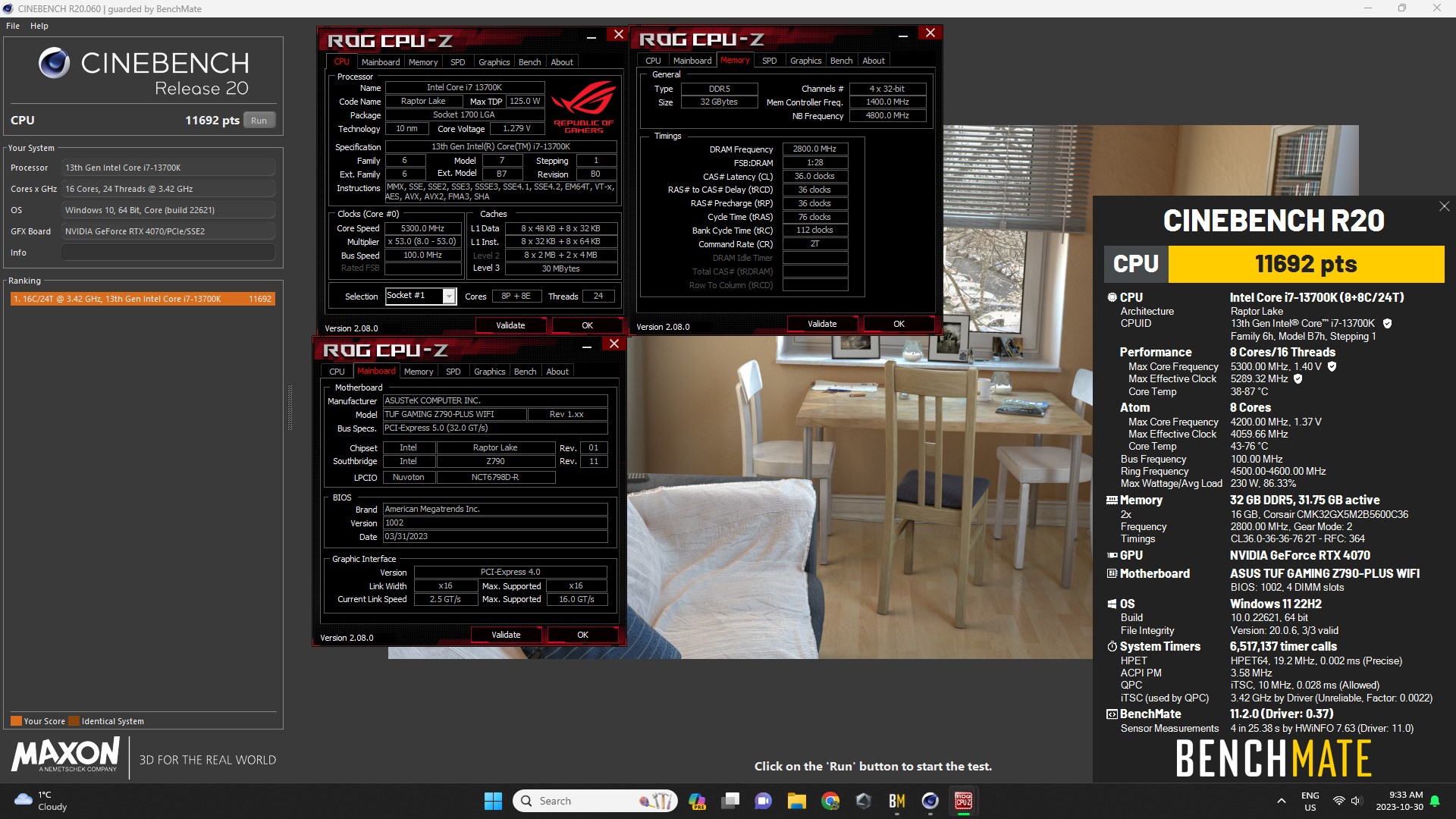
Task: Click the System Timers clock icon
Action: [x=1112, y=646]
